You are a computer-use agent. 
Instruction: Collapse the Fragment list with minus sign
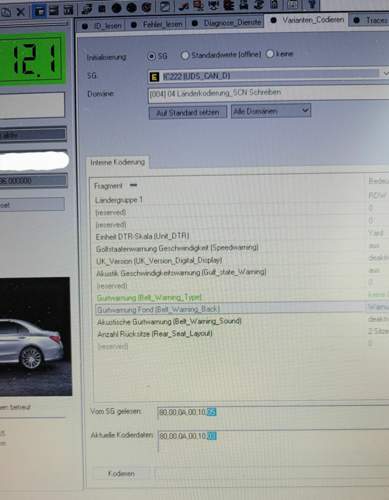click(x=133, y=185)
